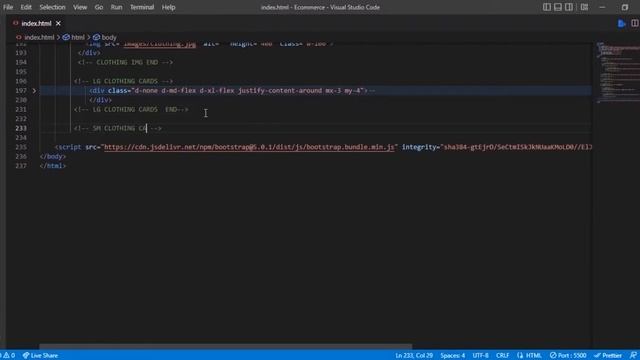This screenshot has height=360, width=640.
Task: Click line number 197 in gutter
Action: pyautogui.click(x=21, y=91)
